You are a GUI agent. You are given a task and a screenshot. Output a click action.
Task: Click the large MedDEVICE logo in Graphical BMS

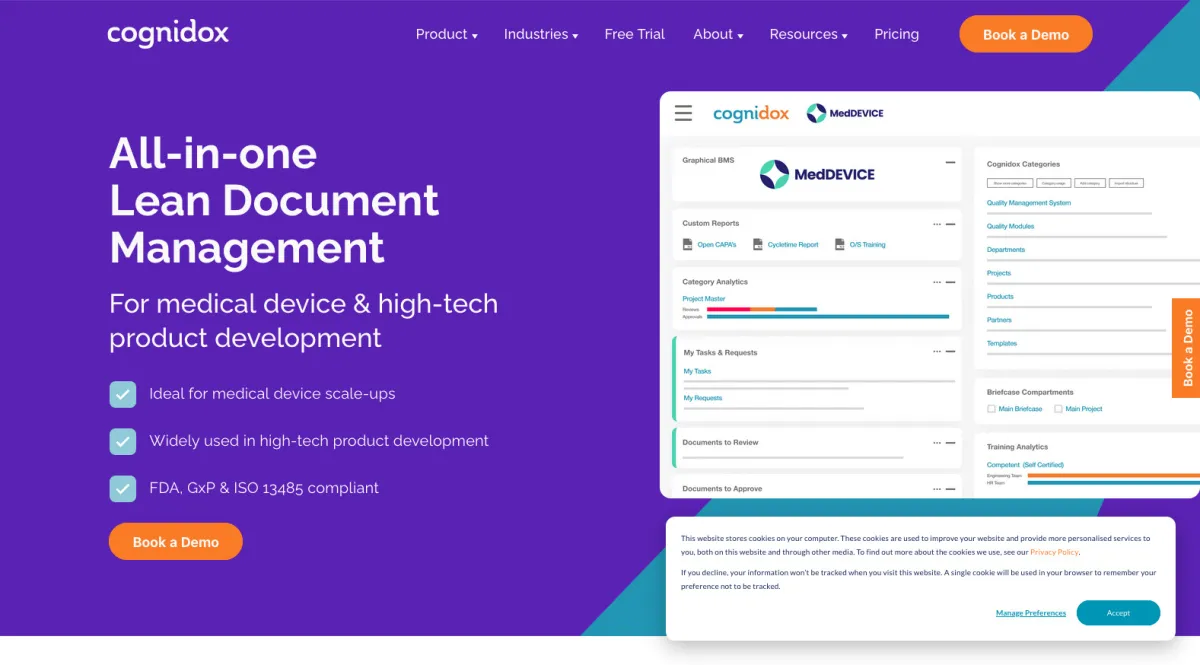pyautogui.click(x=817, y=174)
